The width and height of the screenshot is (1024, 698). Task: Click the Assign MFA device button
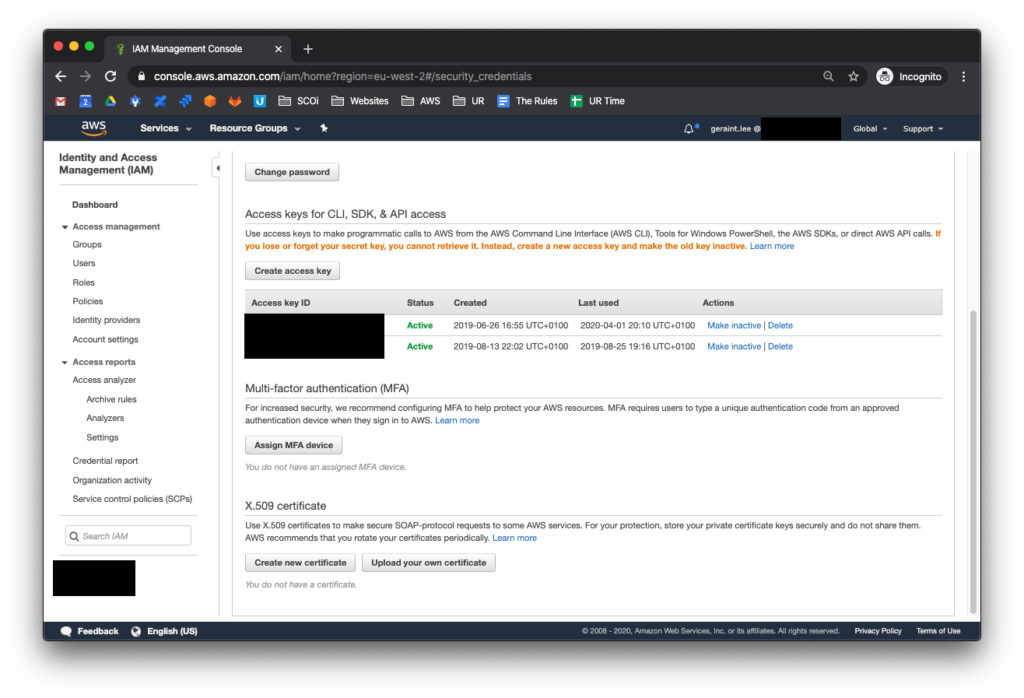point(293,445)
